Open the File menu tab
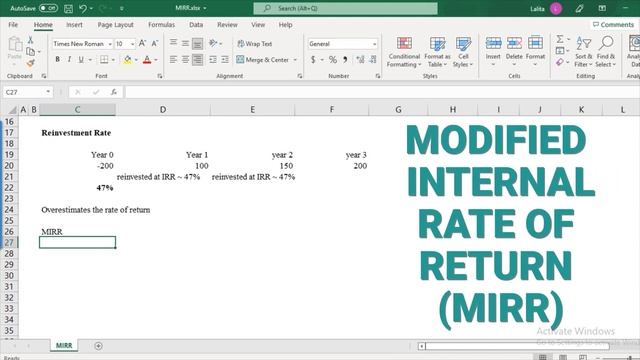 tap(13, 24)
